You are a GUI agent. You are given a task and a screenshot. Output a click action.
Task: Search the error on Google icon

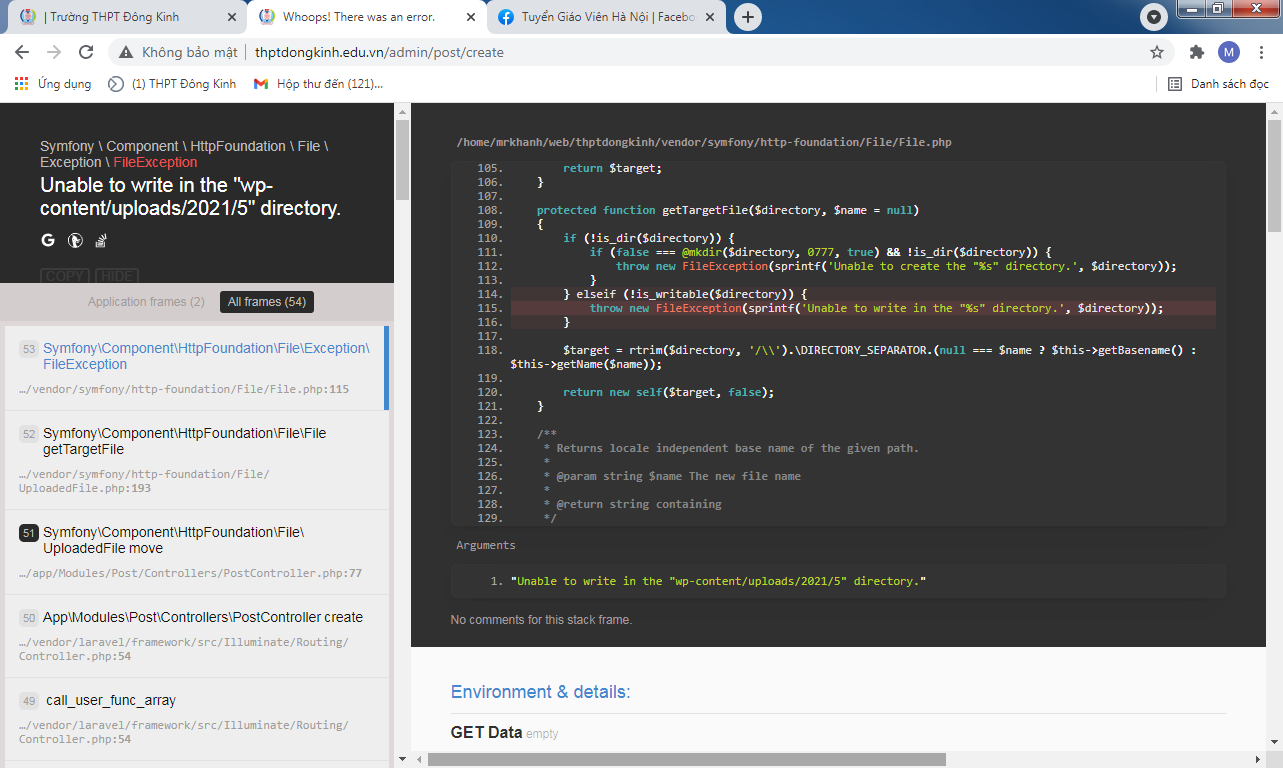(x=48, y=240)
